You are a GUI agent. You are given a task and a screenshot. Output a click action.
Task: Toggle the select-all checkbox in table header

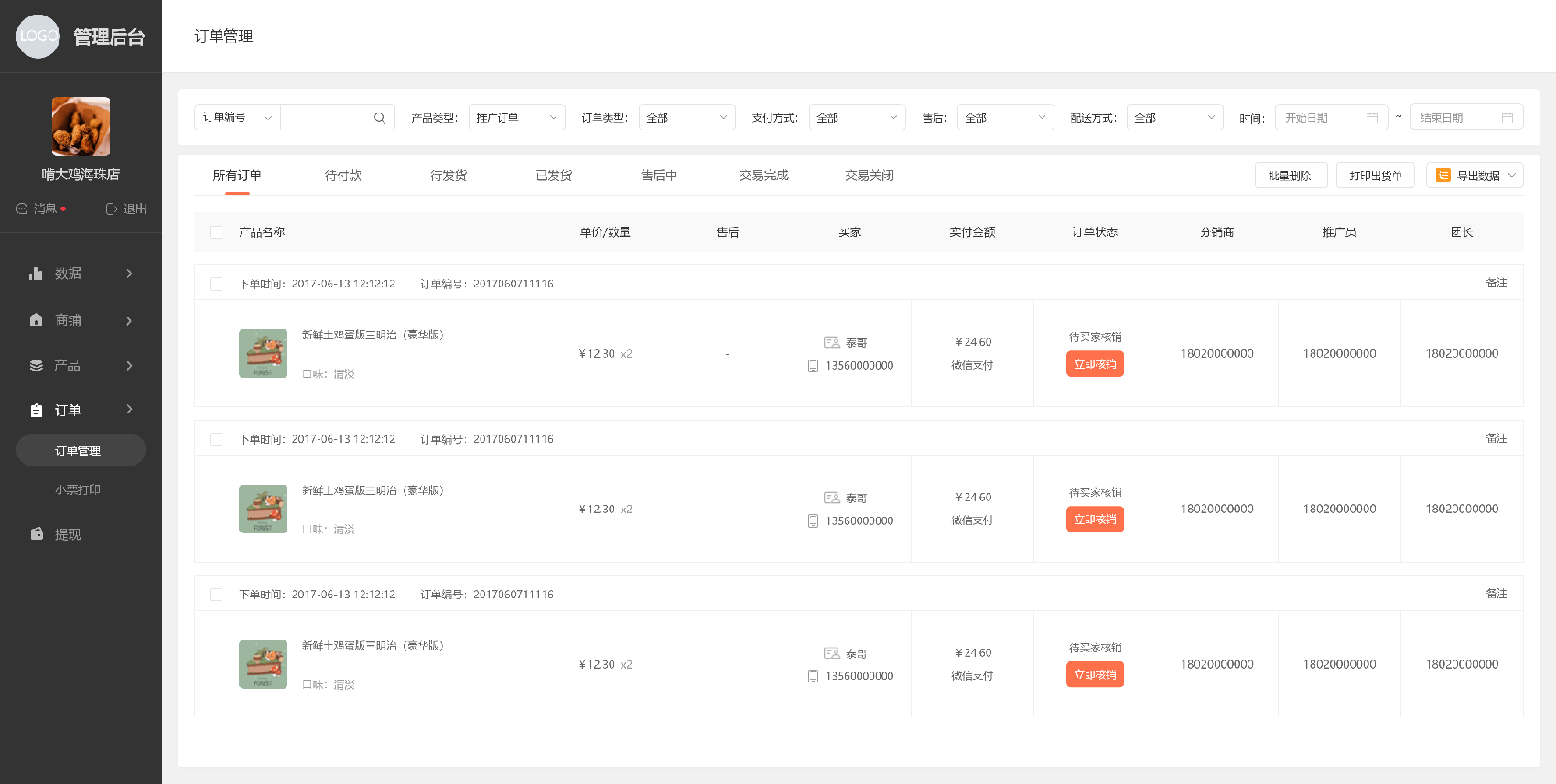pyautogui.click(x=216, y=232)
